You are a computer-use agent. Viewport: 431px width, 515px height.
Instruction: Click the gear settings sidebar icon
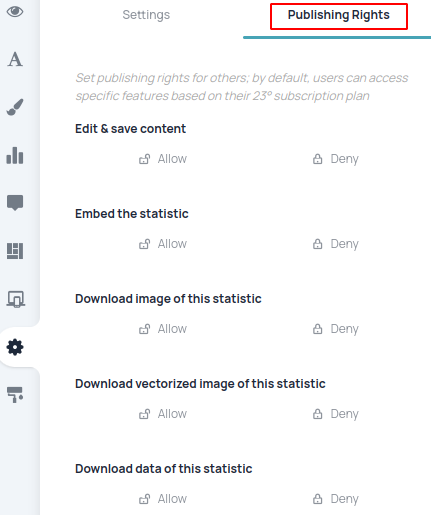point(15,347)
